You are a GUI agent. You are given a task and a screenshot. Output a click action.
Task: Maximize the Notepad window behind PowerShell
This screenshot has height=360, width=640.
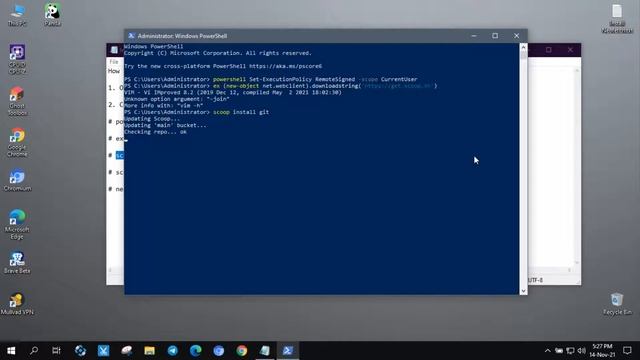click(x=549, y=50)
